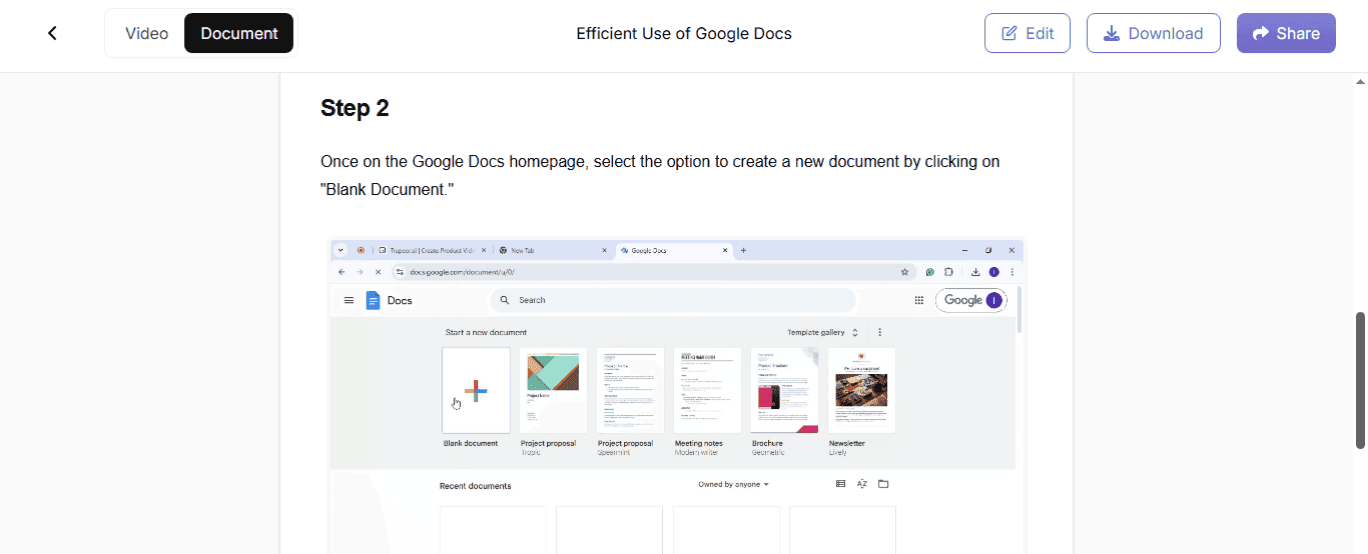Click the page's vertical scrollbar thumb

pyautogui.click(x=1360, y=380)
